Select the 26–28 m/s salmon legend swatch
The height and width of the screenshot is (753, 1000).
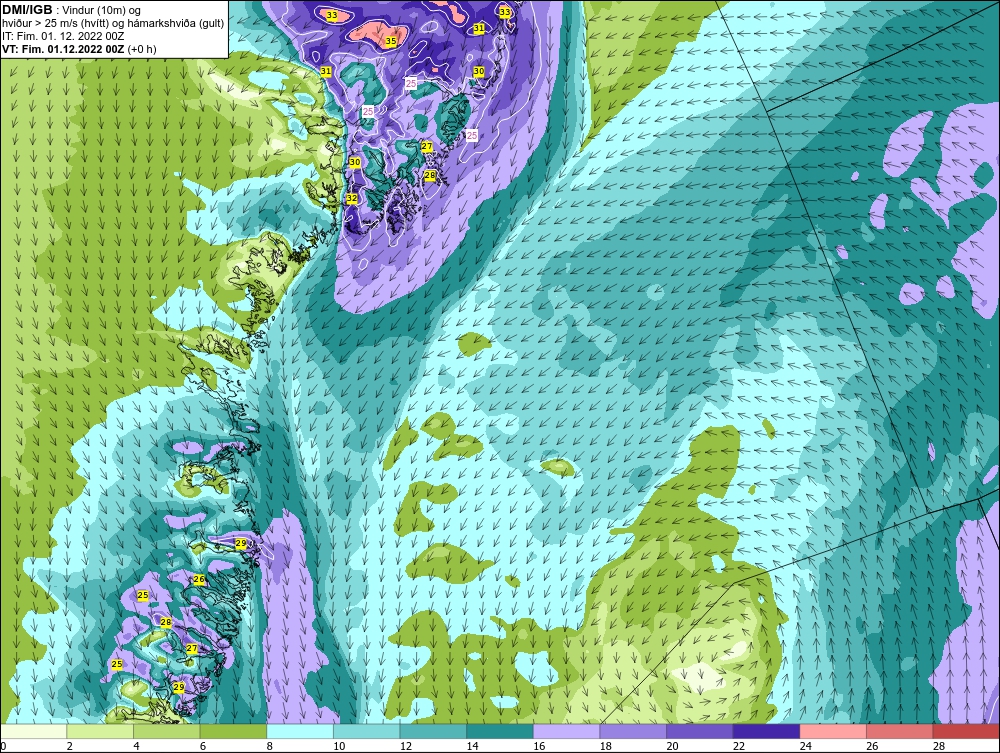click(899, 731)
